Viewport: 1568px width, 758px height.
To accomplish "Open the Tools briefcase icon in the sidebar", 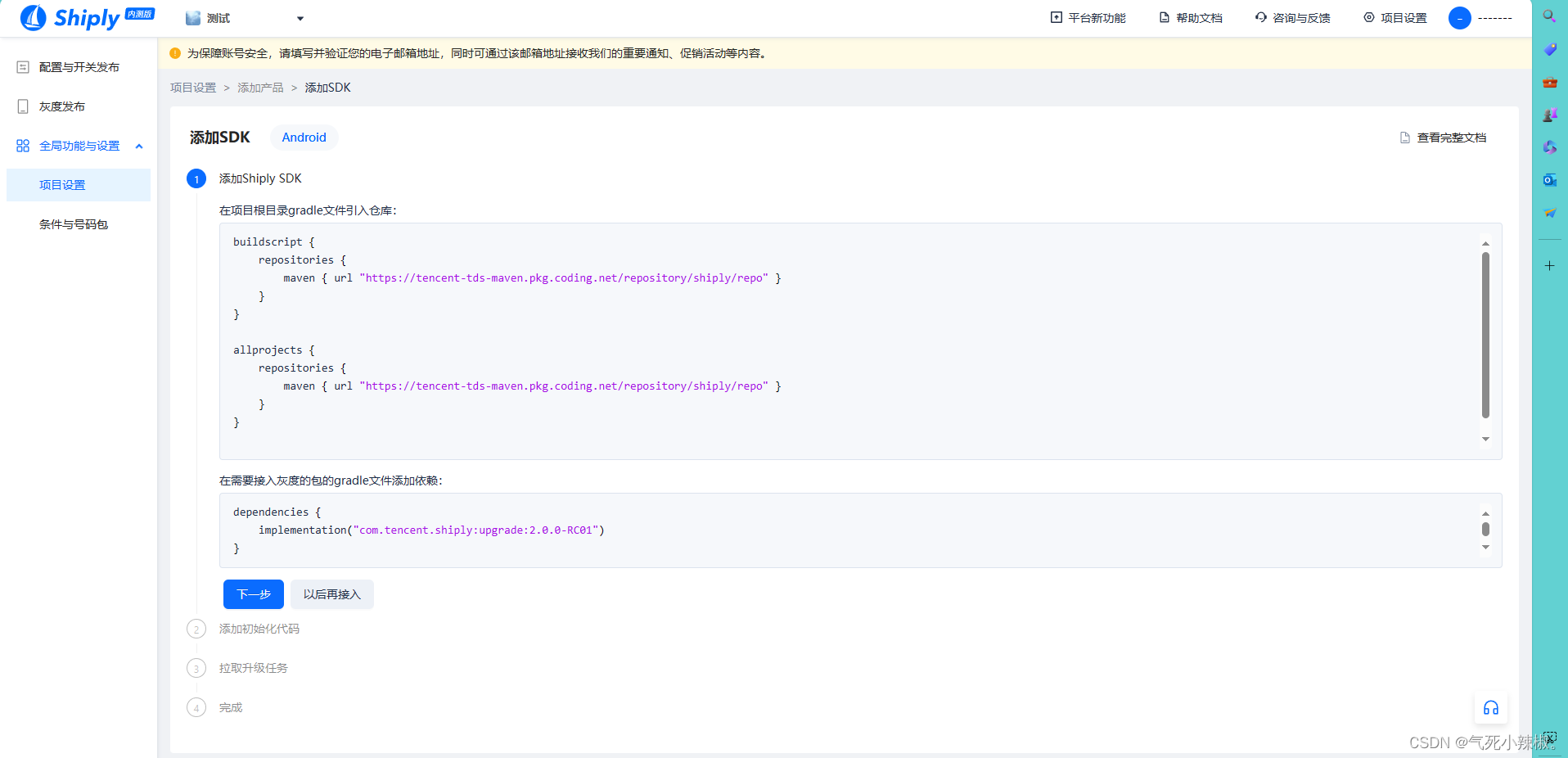I will tap(1548, 82).
